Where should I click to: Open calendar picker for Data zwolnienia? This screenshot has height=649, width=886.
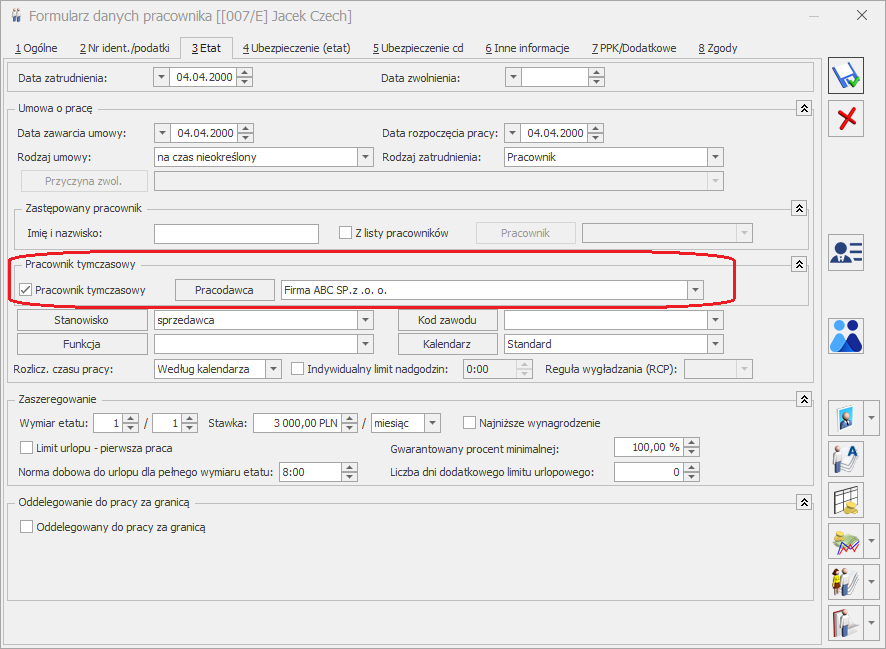pos(513,77)
